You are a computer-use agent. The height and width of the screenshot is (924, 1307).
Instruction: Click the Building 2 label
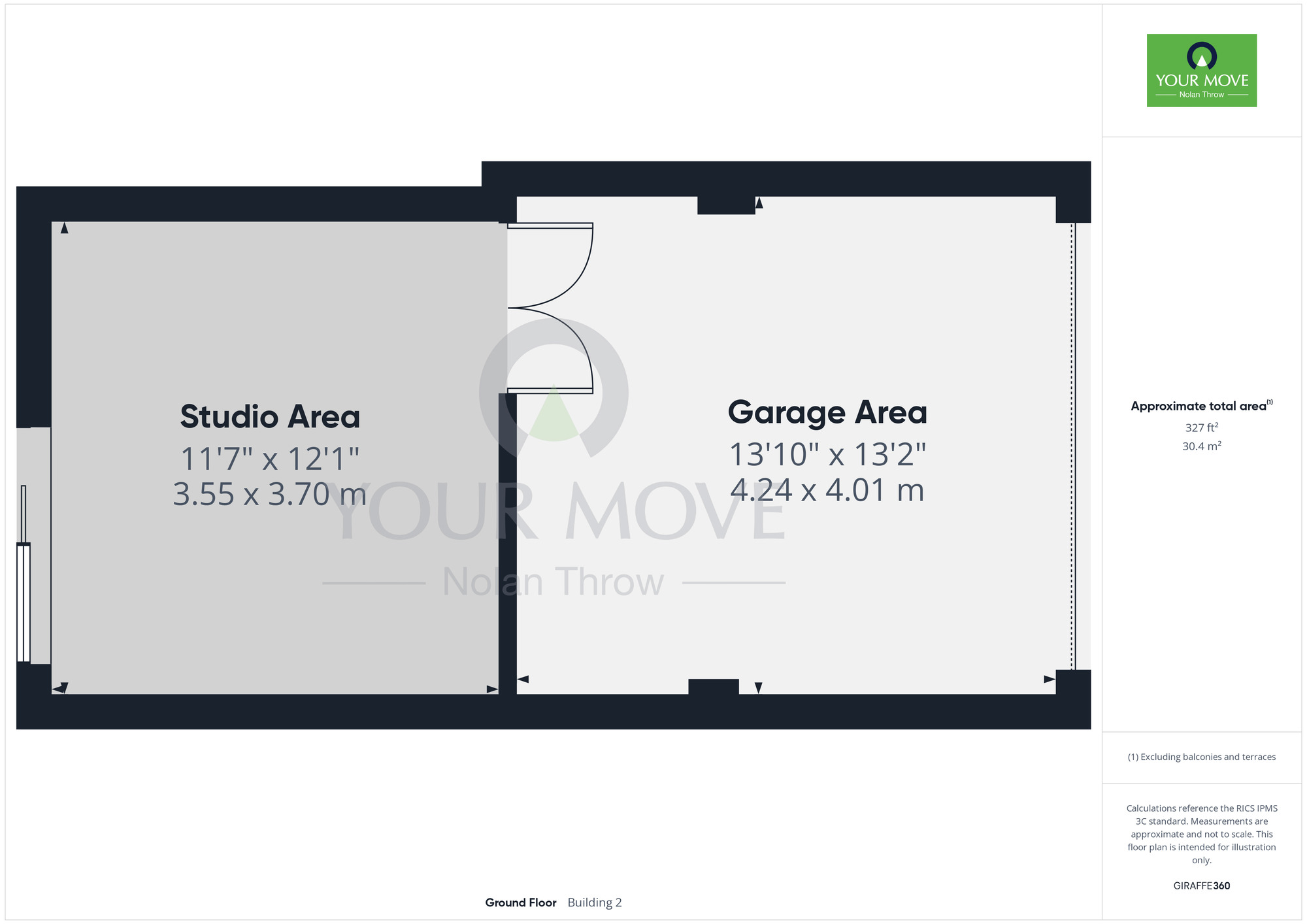[594, 902]
